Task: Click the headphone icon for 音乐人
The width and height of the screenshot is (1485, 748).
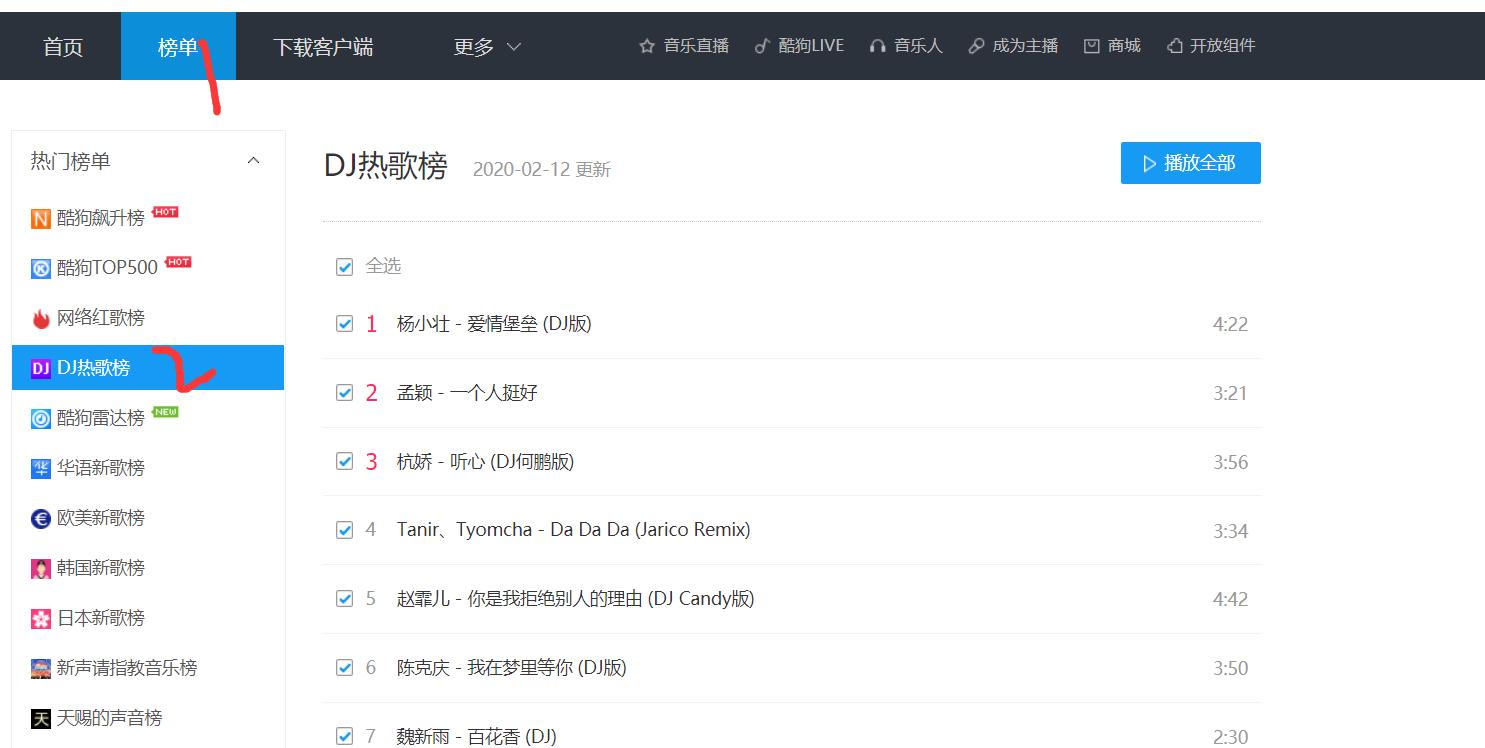Action: [878, 46]
